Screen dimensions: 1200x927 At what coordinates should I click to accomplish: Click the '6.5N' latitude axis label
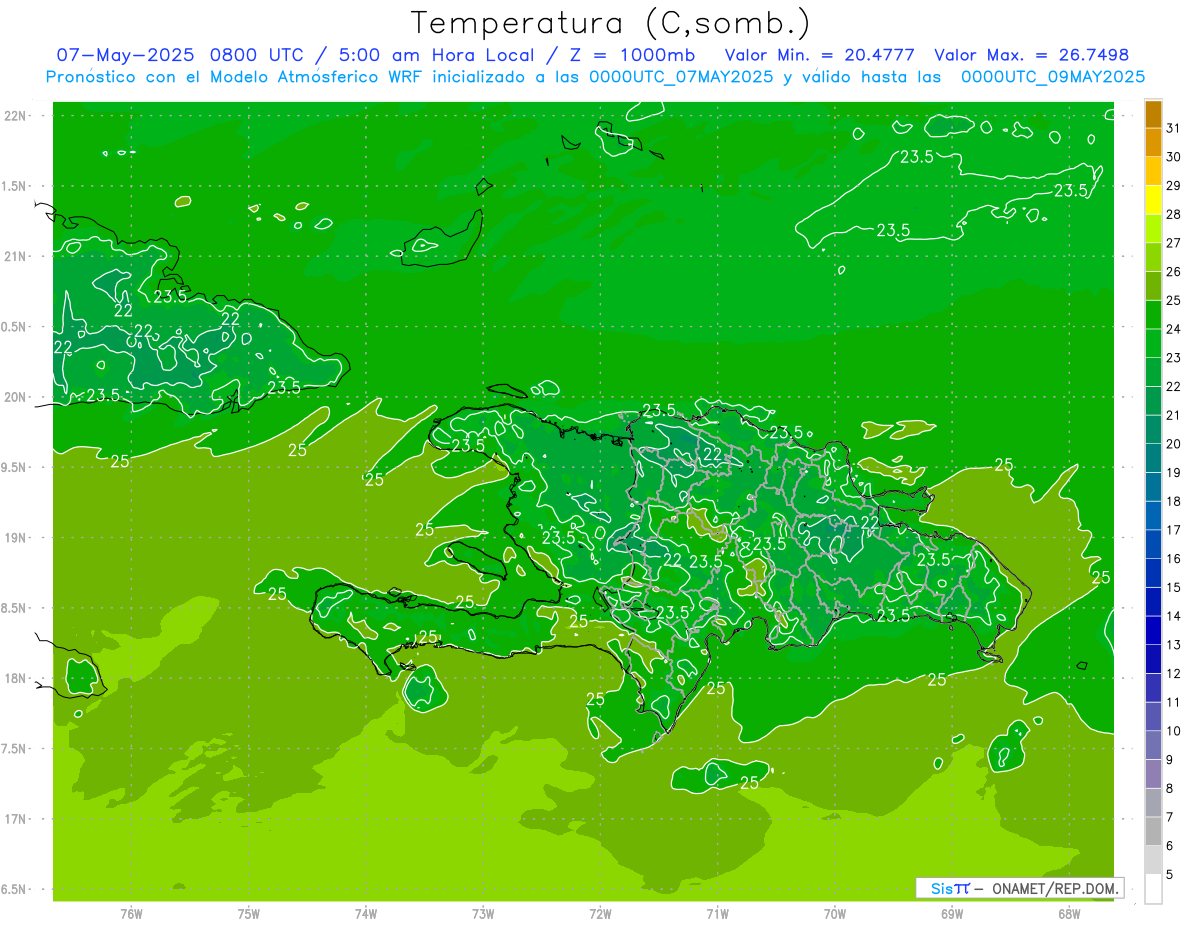(x=15, y=889)
